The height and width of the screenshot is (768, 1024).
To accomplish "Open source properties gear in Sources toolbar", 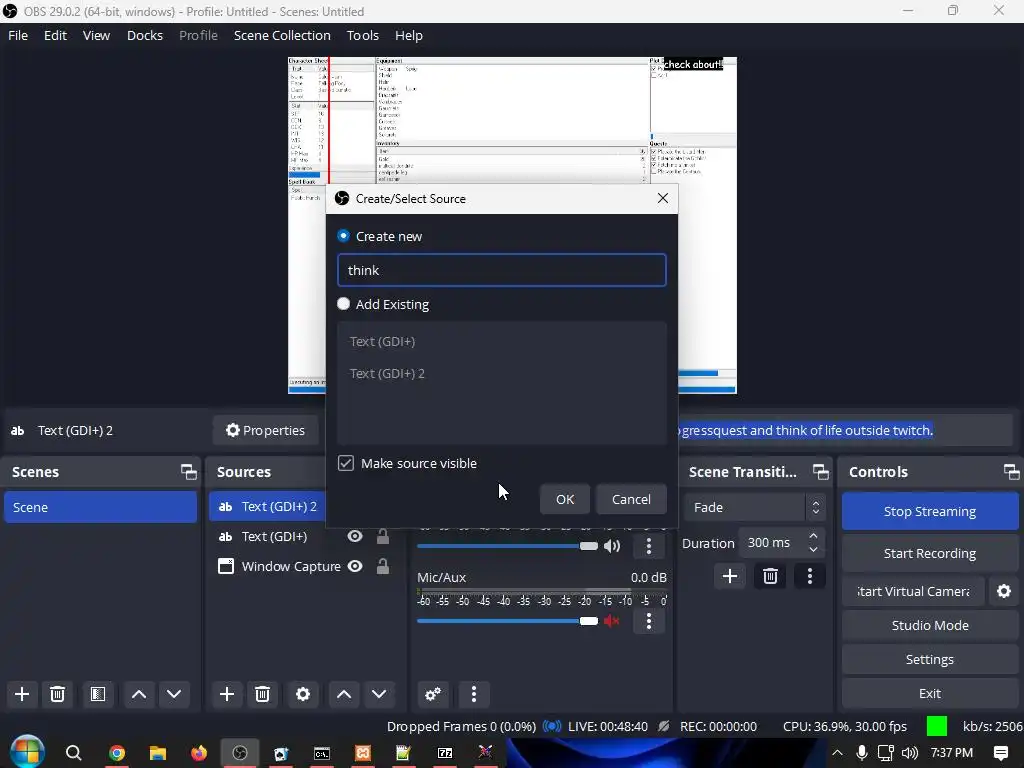I will point(303,694).
